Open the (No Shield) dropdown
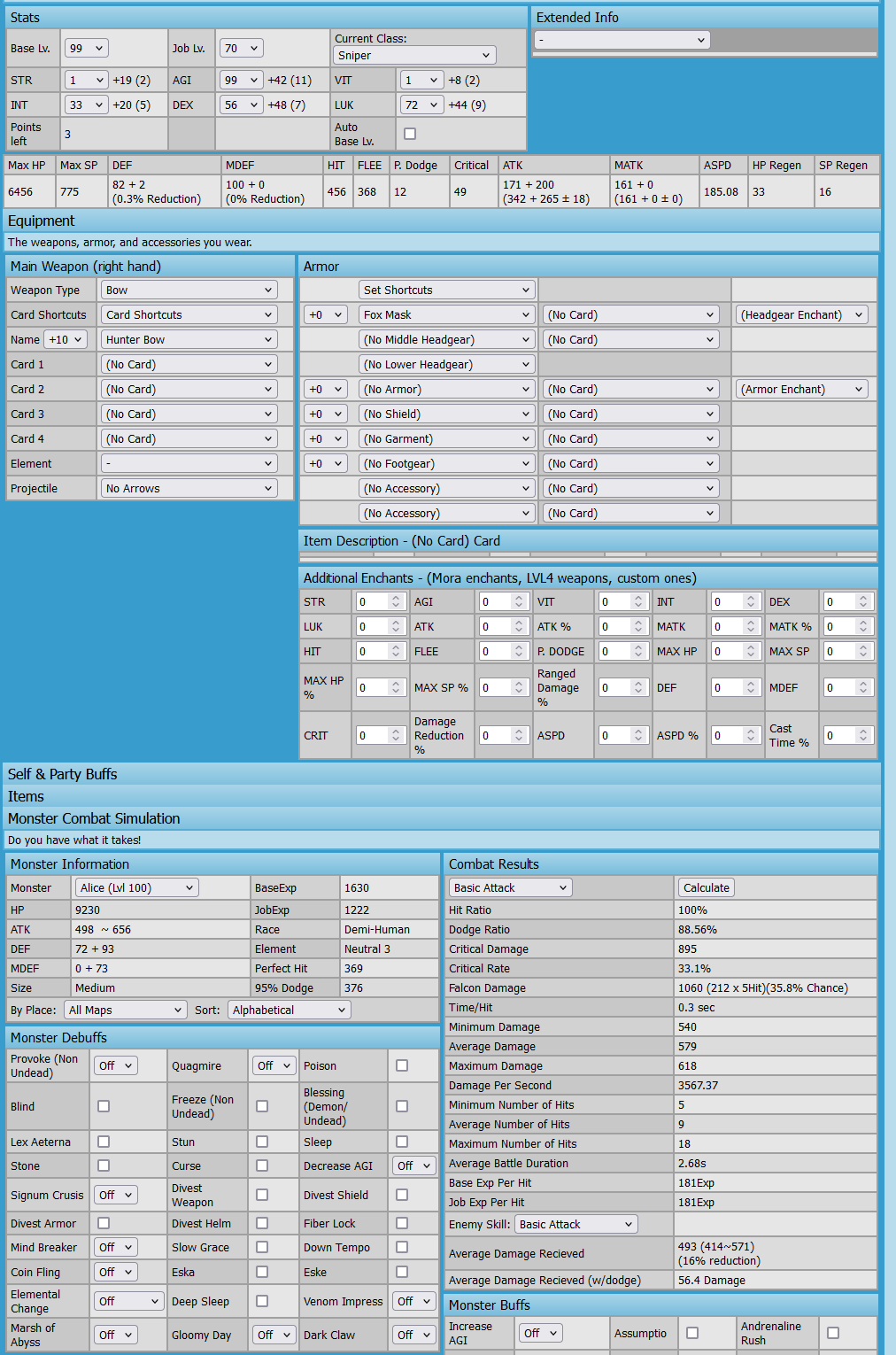Screen dimensions: 896x1355 tap(446, 414)
